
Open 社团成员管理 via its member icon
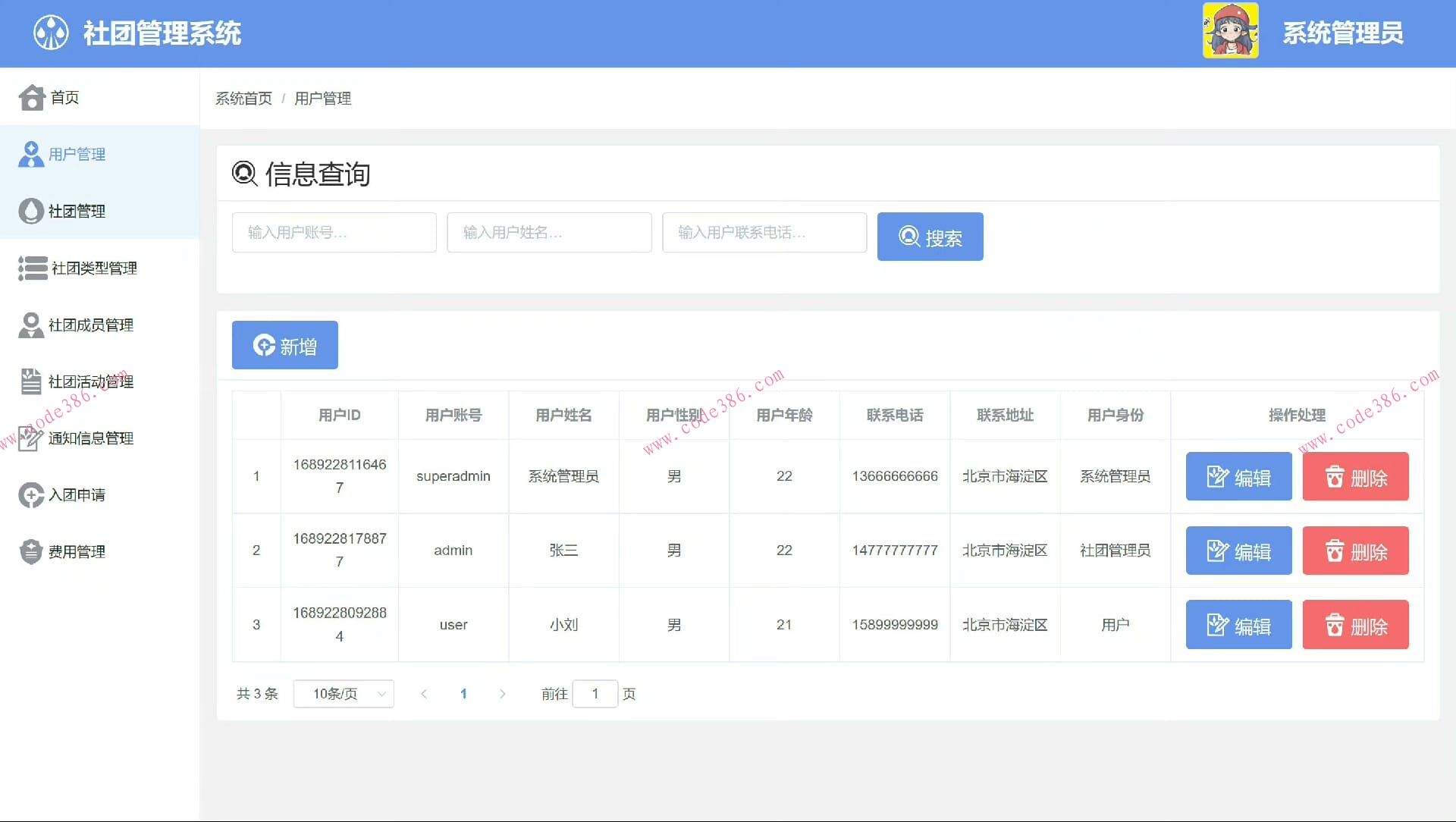(x=31, y=325)
